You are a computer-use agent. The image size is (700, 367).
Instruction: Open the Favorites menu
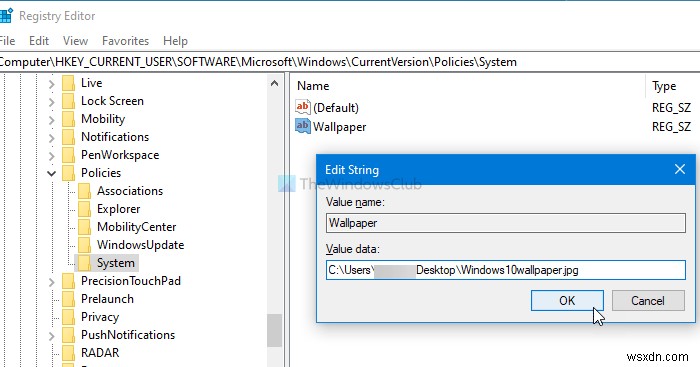pos(125,41)
